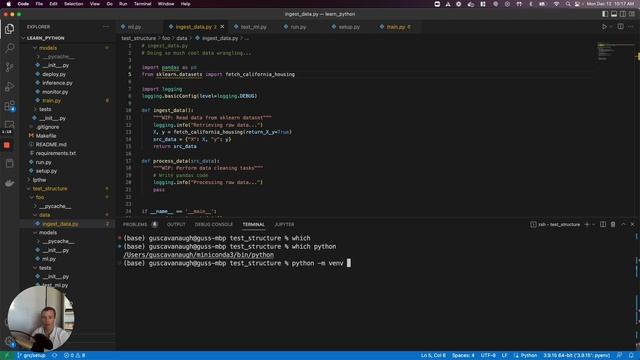Open Explorer Views and More Actions menu
The height and width of the screenshot is (360, 640).
point(106,27)
